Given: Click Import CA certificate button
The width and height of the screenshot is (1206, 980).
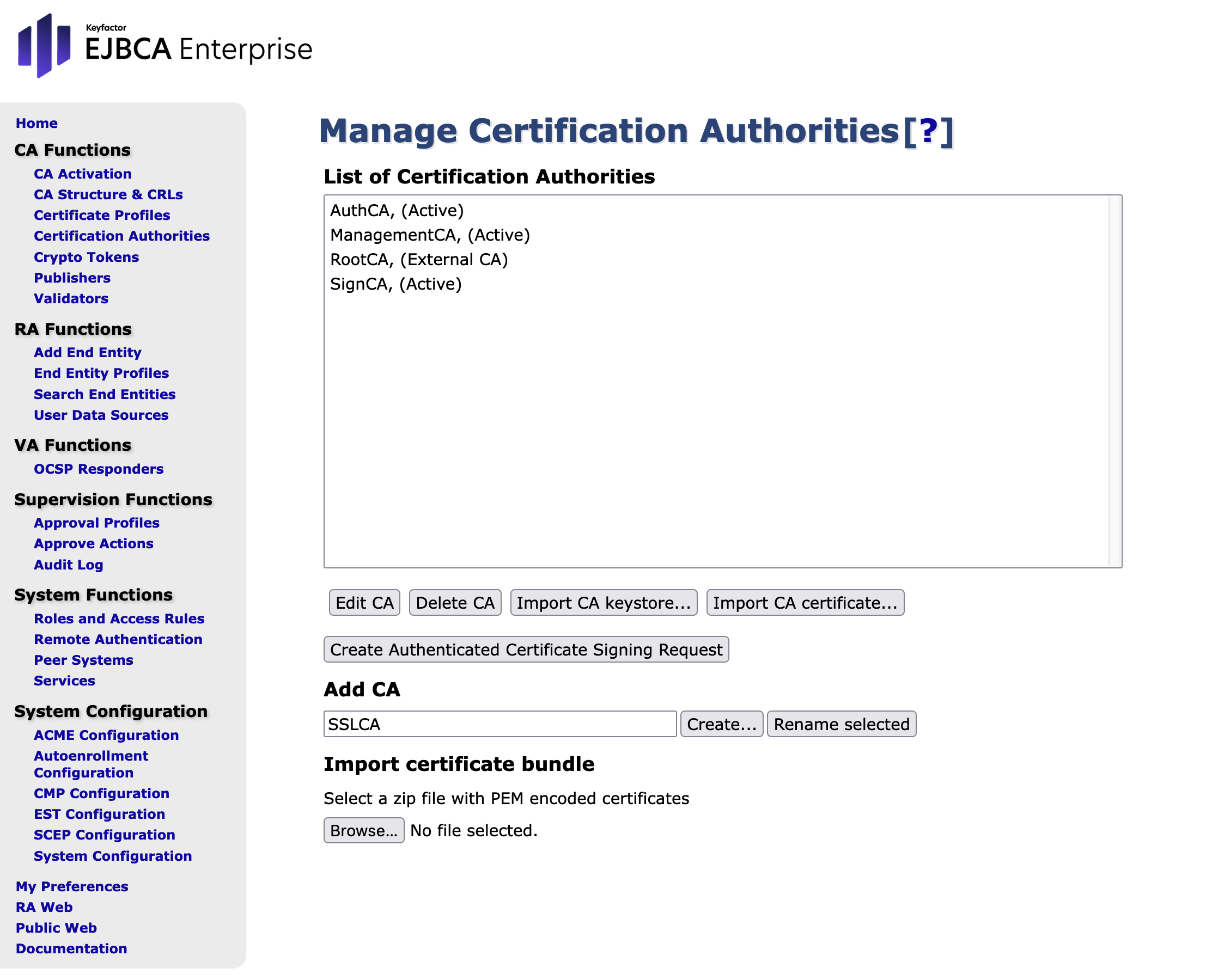Looking at the screenshot, I should (x=805, y=603).
